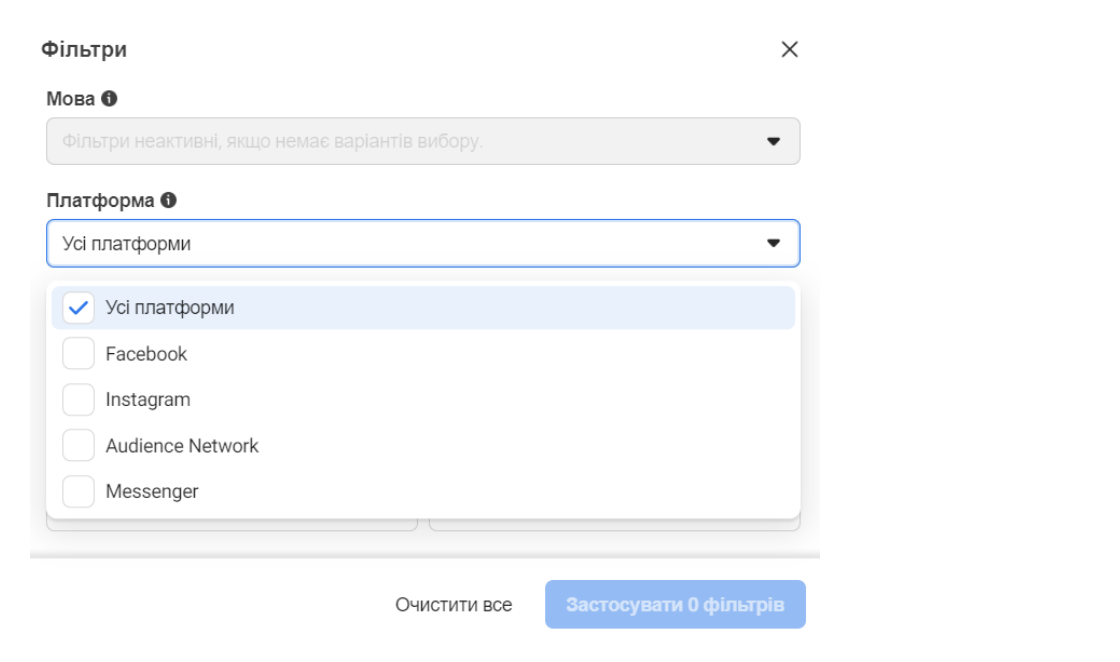Click Застосувати 0 фільтрів button
Viewport: 1120px width, 662px height.
(x=675, y=605)
